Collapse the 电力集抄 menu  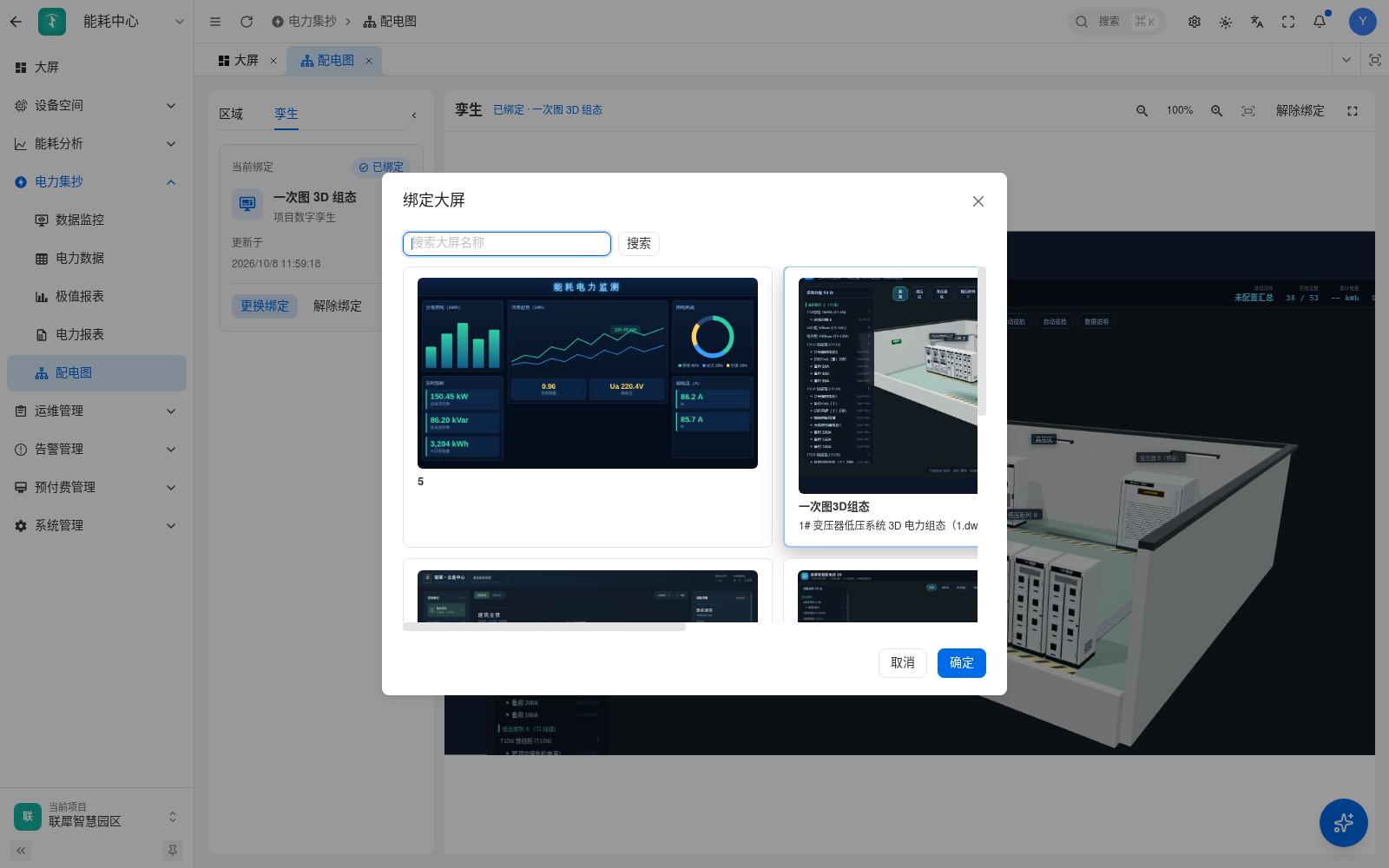tap(96, 181)
